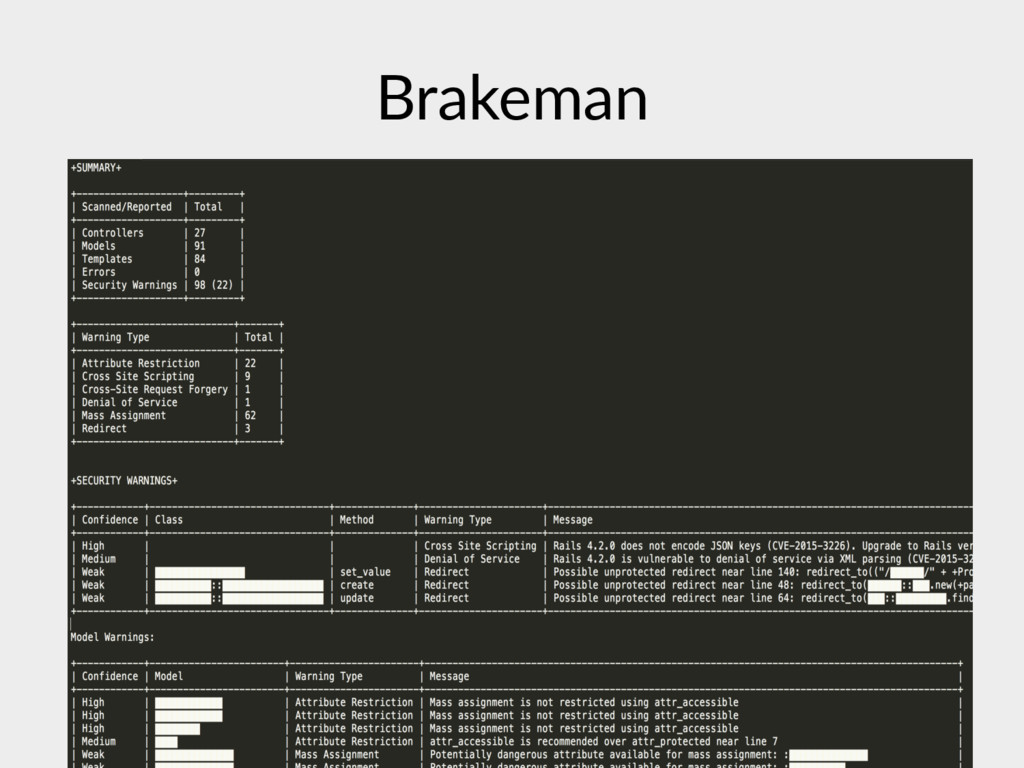The width and height of the screenshot is (1024, 768).
Task: Click the Mass Assignment total 62
Action: pos(250,415)
